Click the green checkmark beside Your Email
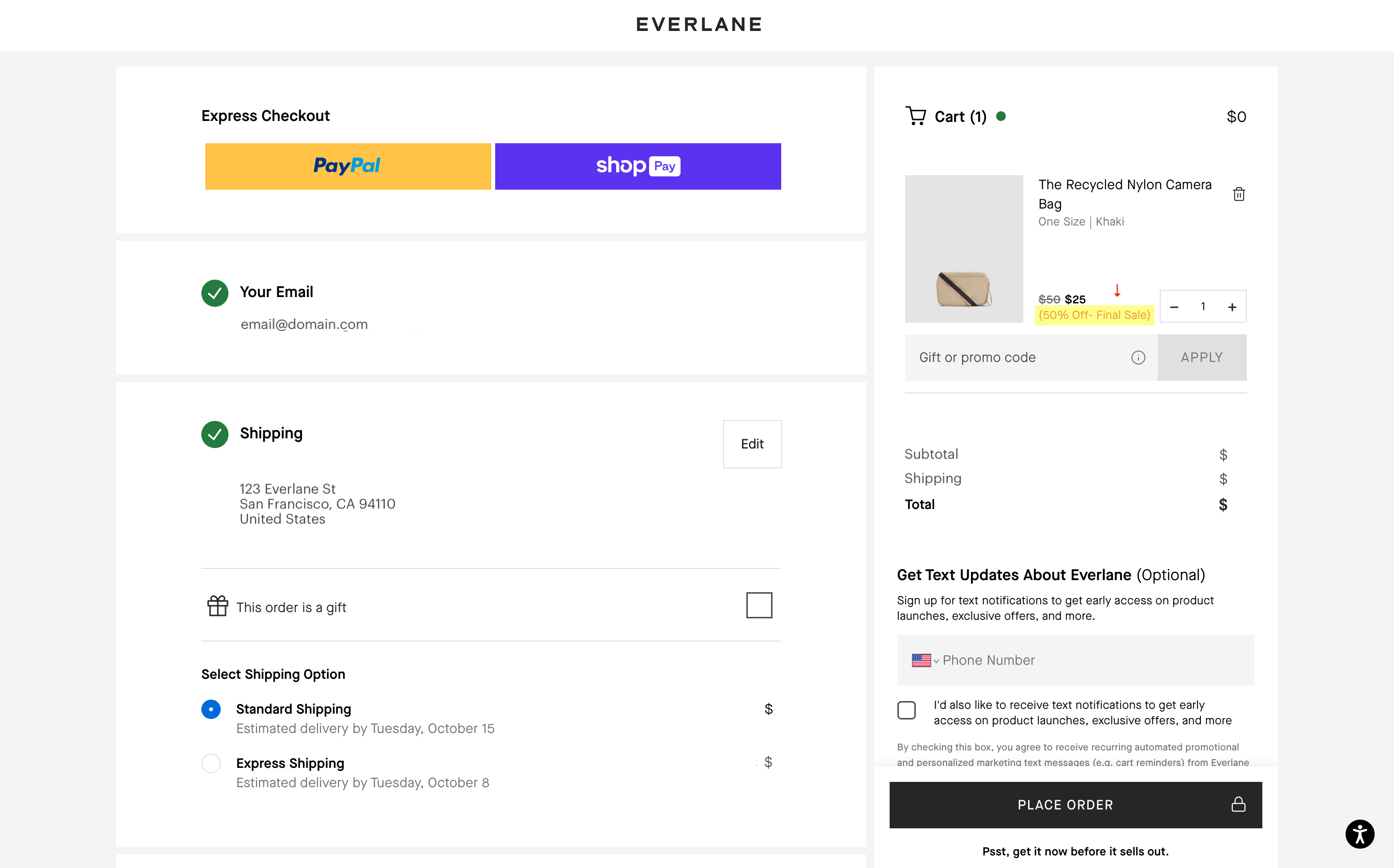This screenshot has width=1394, height=868. click(x=215, y=293)
